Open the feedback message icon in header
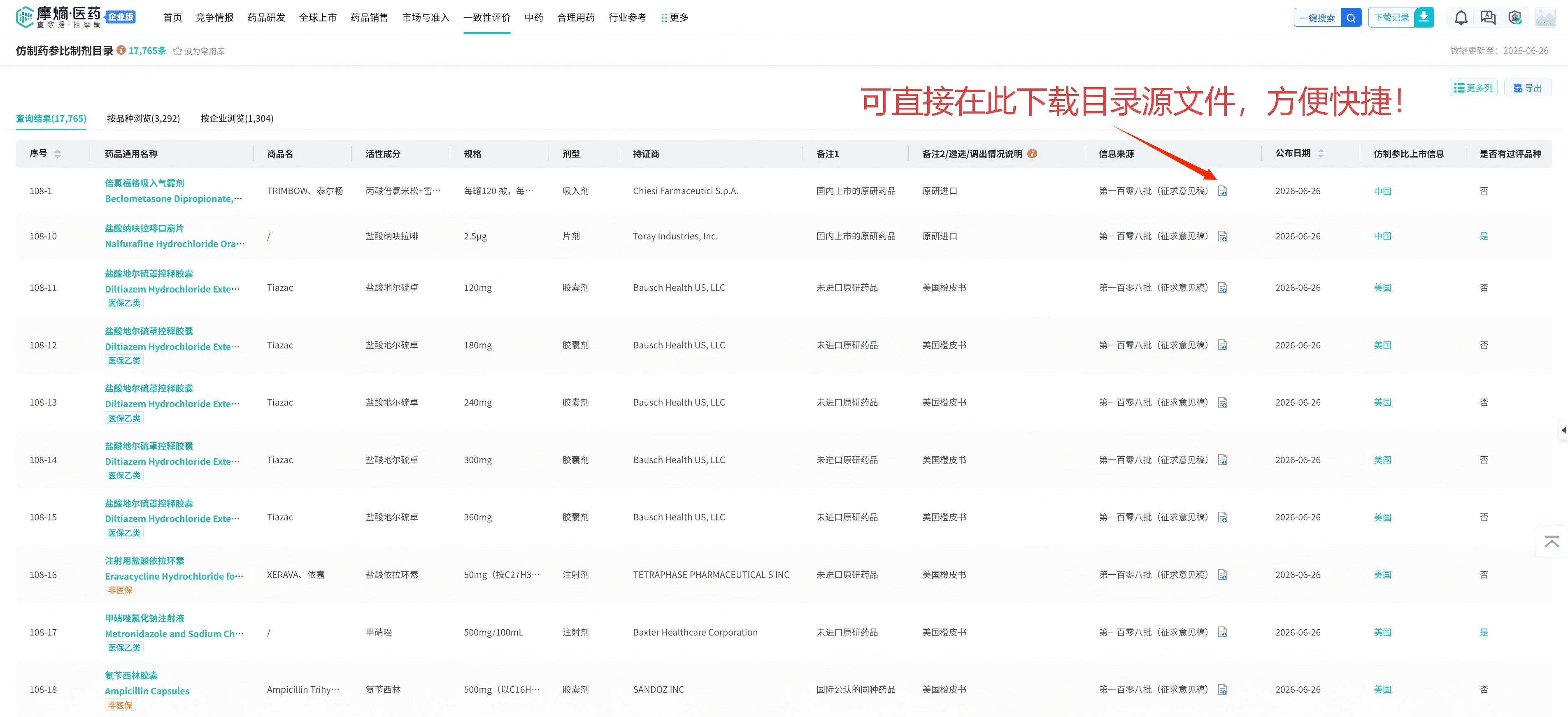Image resolution: width=1568 pixels, height=717 pixels. point(1488,18)
